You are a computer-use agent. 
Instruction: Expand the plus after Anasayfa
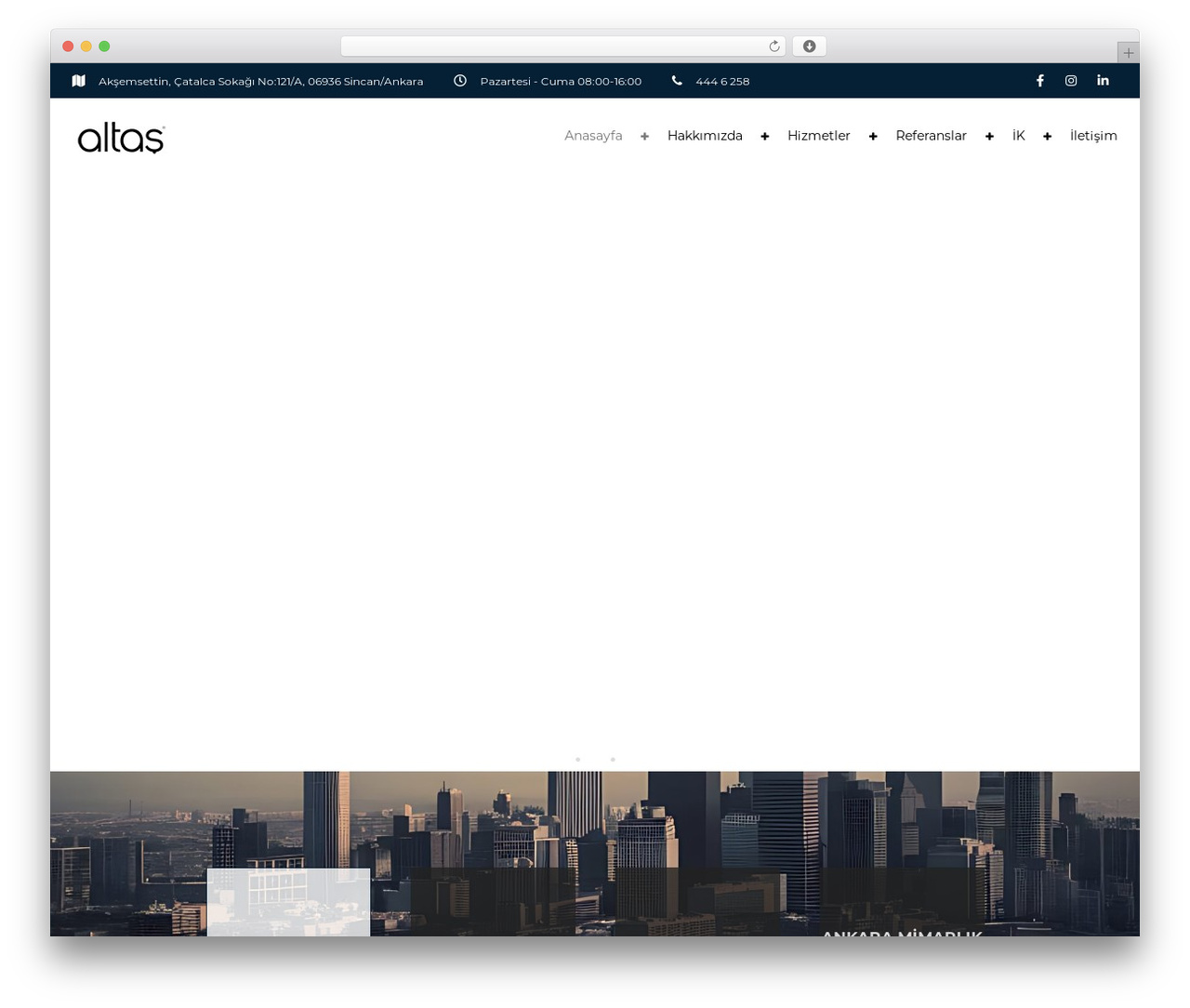pyautogui.click(x=644, y=137)
